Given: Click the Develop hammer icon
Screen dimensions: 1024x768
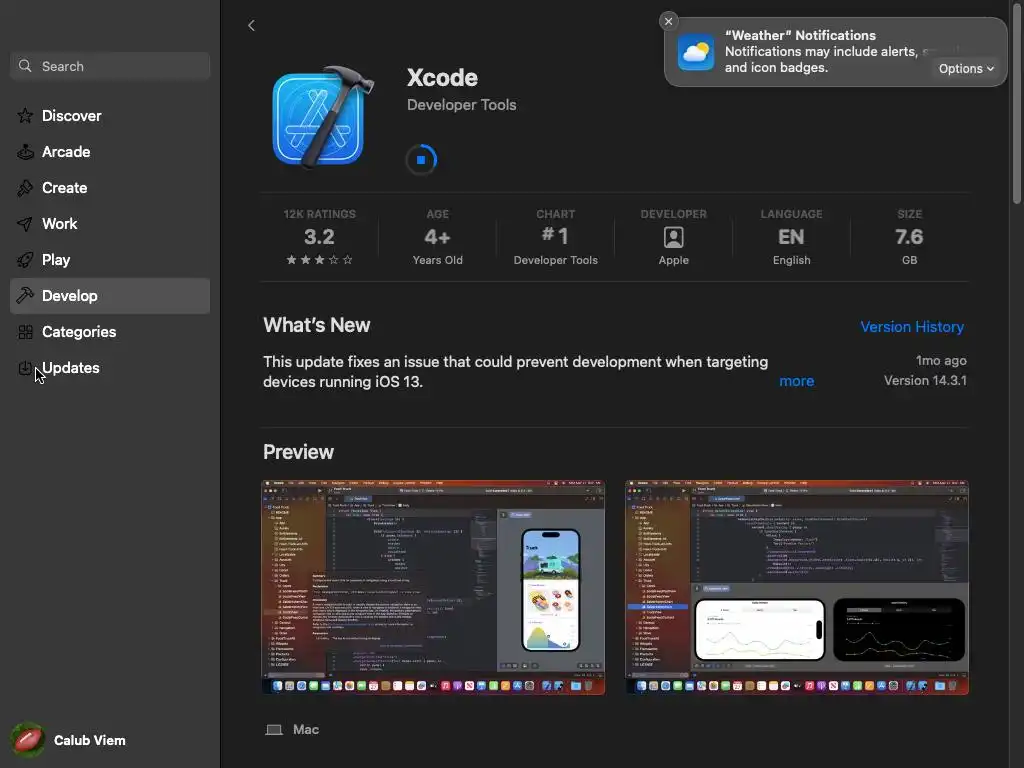Looking at the screenshot, I should click(25, 296).
